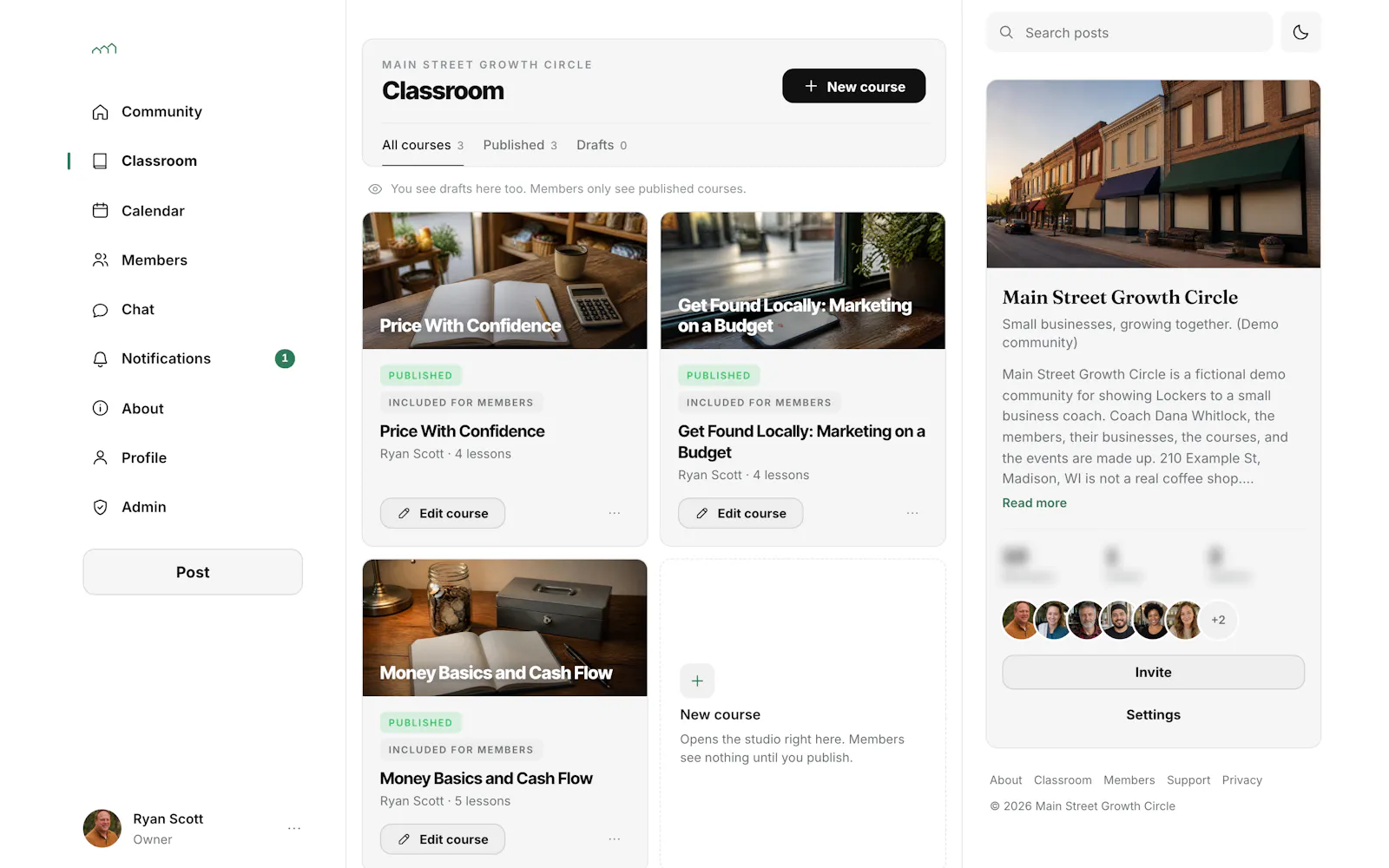Image resolution: width=1389 pixels, height=868 pixels.
Task: Focus the Search posts field
Action: point(1129,32)
